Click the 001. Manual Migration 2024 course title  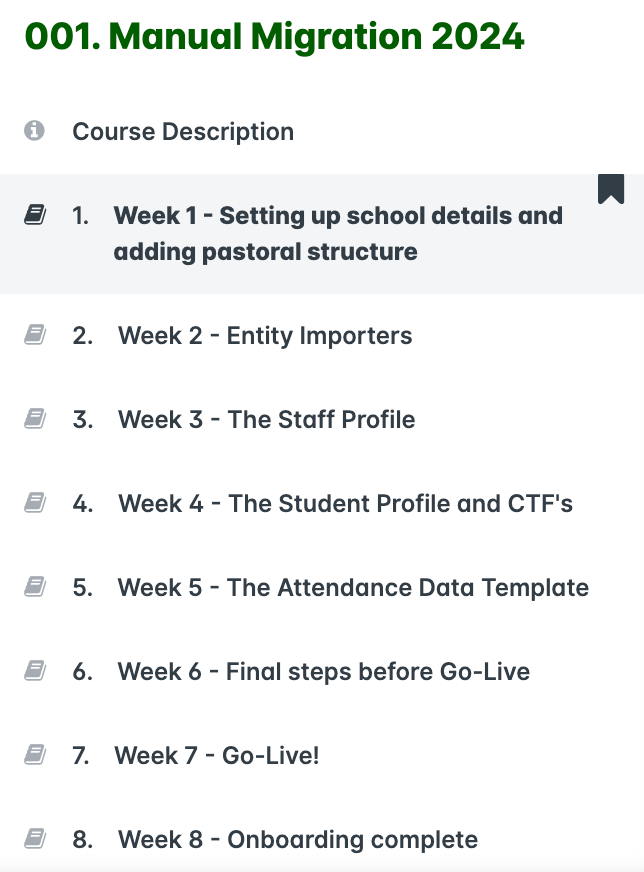[274, 37]
